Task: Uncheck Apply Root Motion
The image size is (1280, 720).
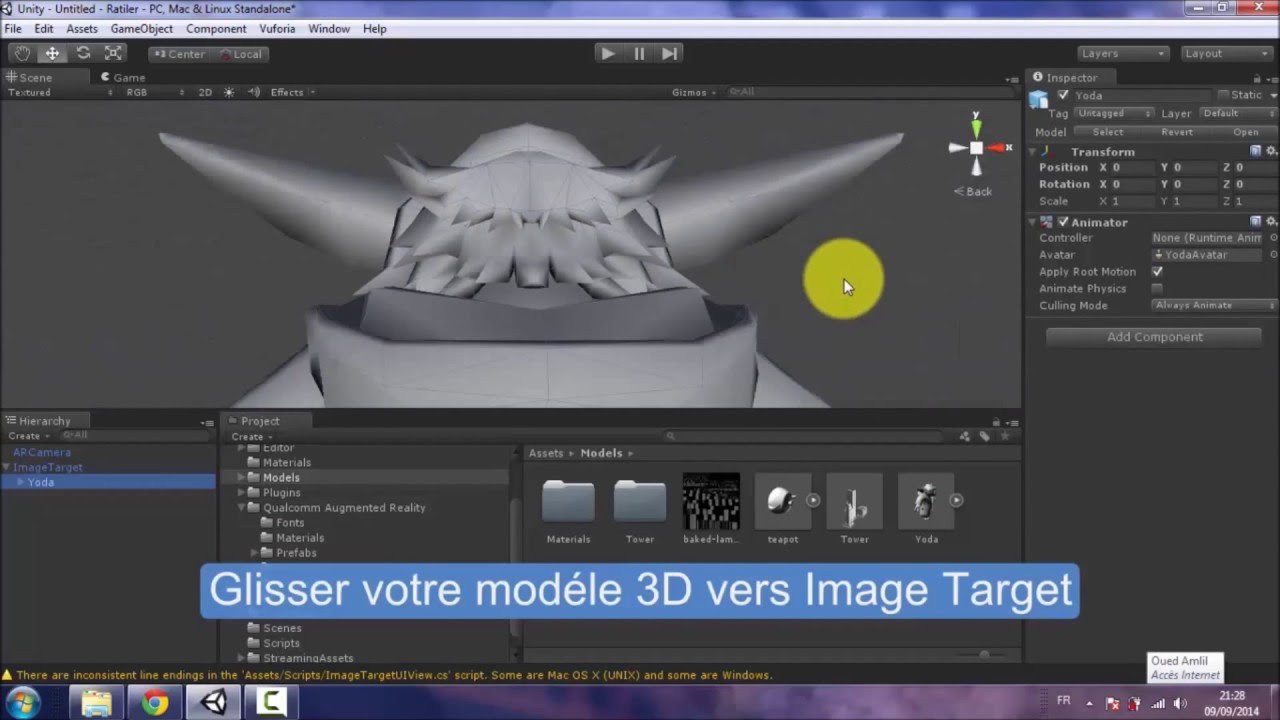Action: click(1157, 272)
